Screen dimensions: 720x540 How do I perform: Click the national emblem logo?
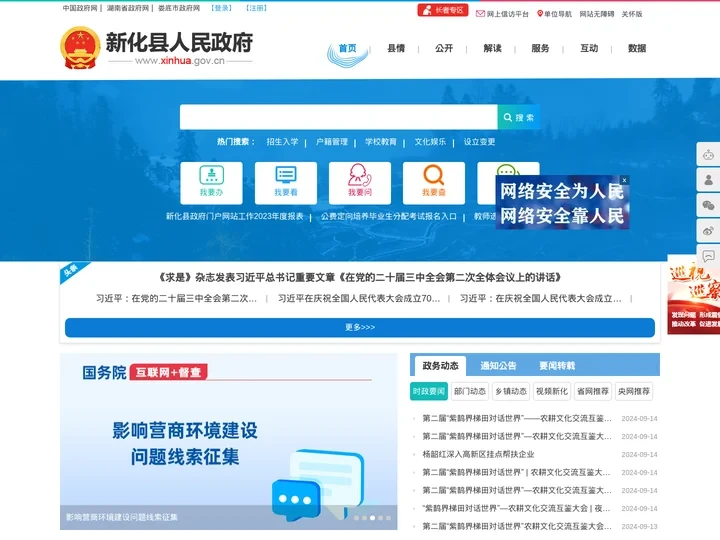[x=80, y=48]
